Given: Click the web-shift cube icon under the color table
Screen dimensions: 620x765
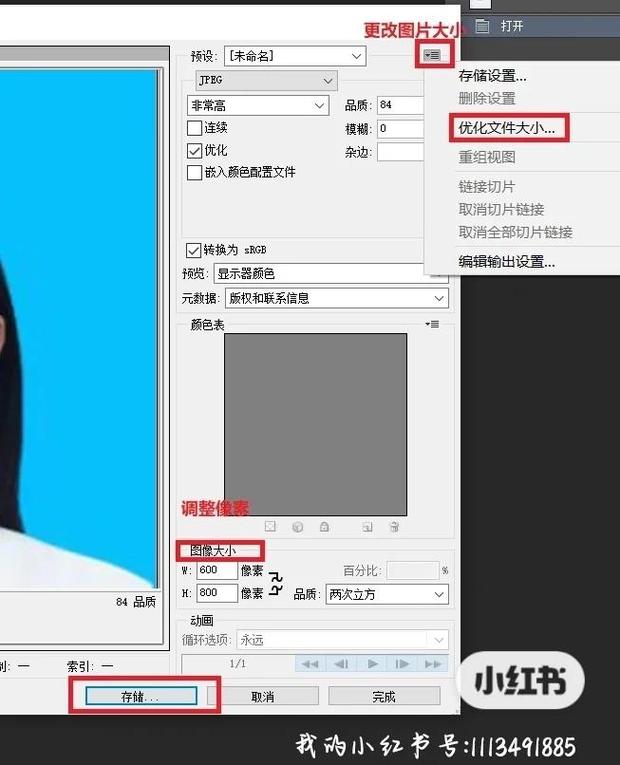Looking at the screenshot, I should [298, 527].
